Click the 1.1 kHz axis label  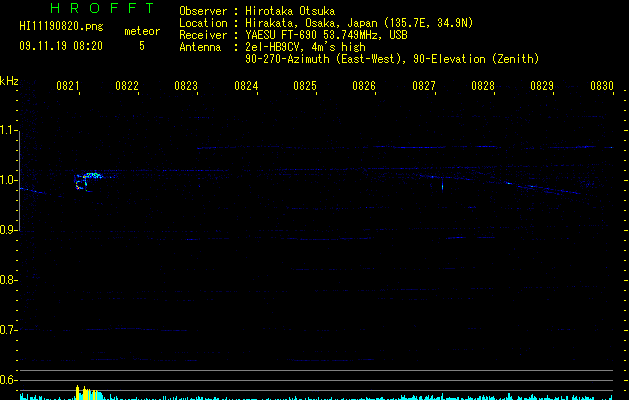click(9, 130)
